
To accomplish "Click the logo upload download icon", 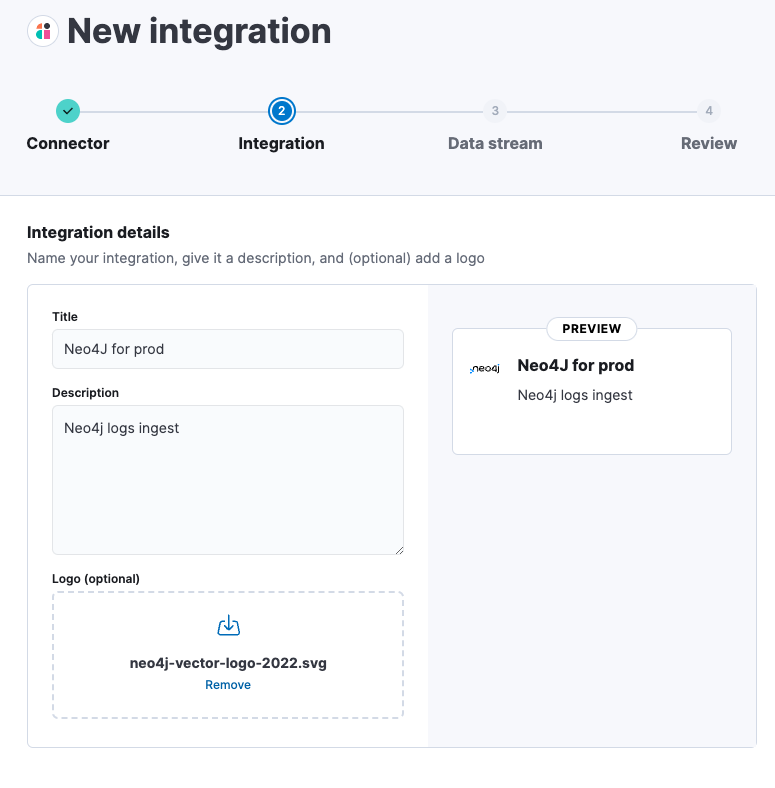I will tap(228, 626).
